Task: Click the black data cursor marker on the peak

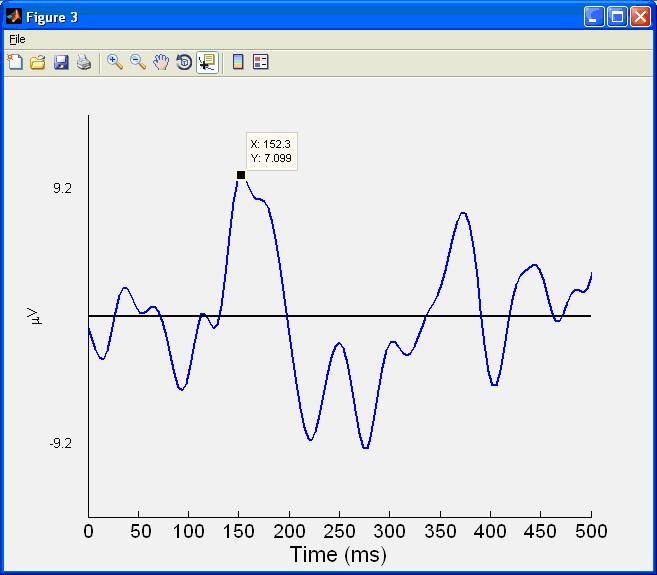Action: [x=241, y=175]
